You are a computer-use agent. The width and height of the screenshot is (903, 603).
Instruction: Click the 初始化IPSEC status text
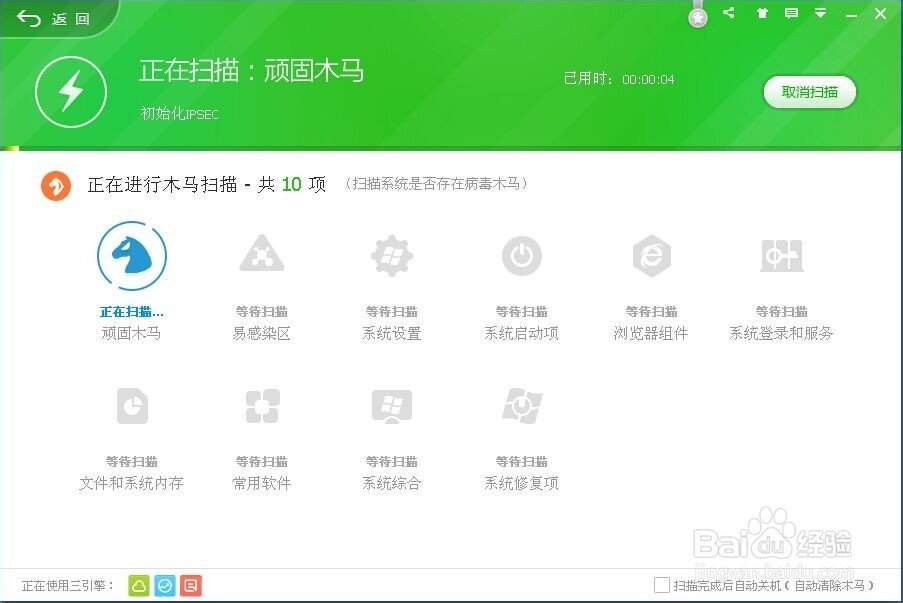(x=180, y=113)
